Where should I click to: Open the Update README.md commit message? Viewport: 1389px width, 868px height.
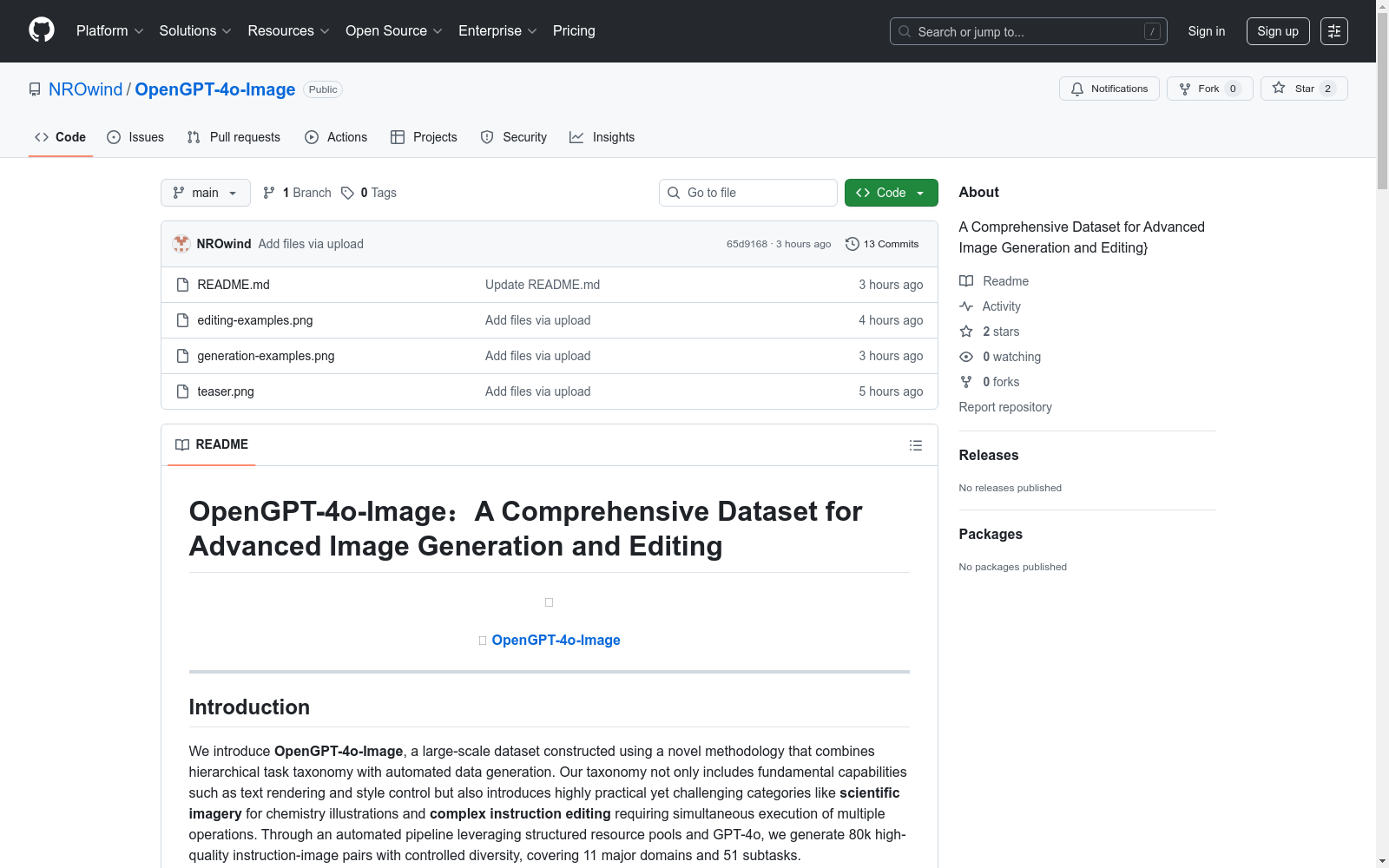(x=543, y=285)
